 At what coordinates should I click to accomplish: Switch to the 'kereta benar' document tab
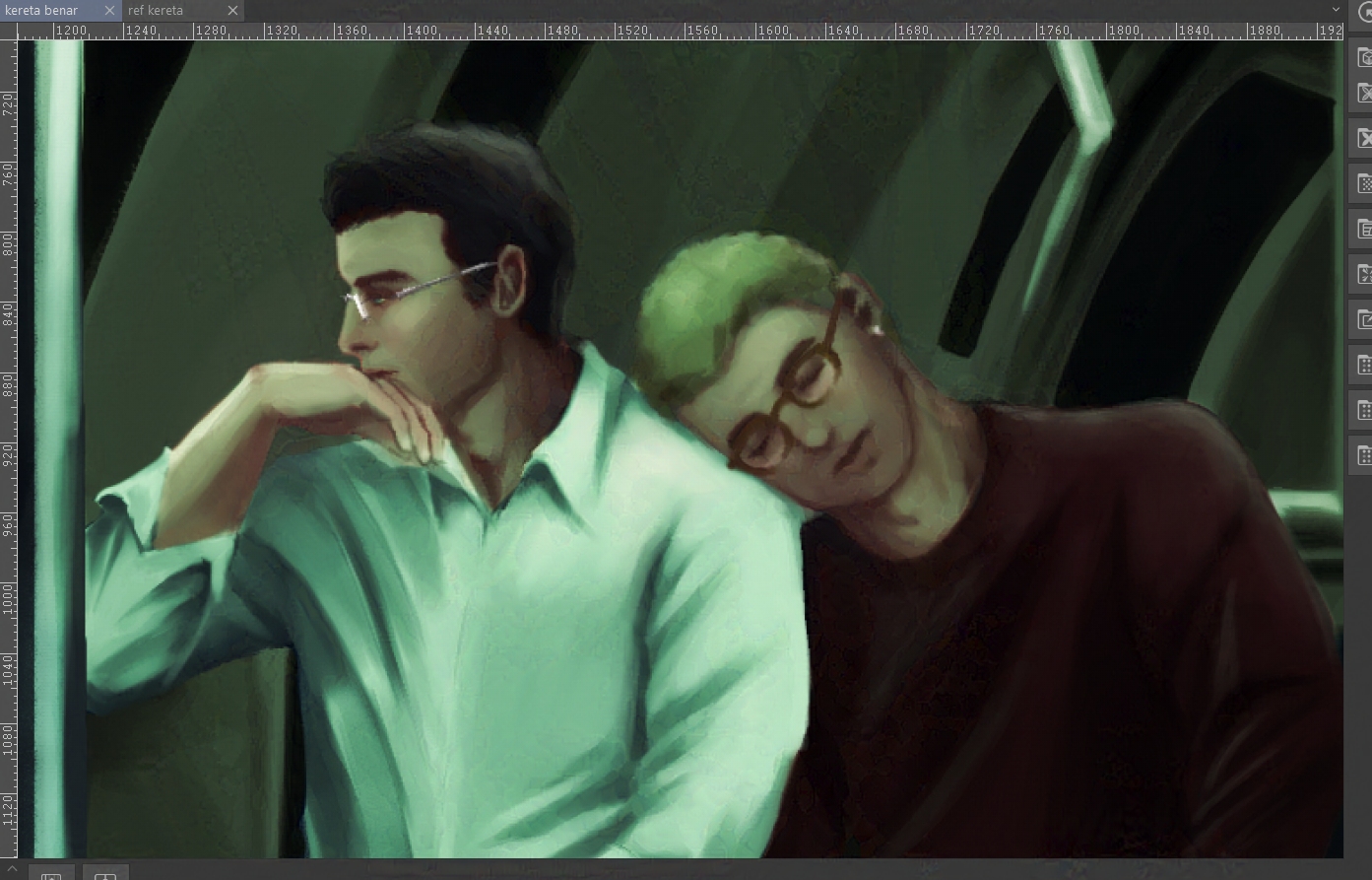(x=42, y=11)
